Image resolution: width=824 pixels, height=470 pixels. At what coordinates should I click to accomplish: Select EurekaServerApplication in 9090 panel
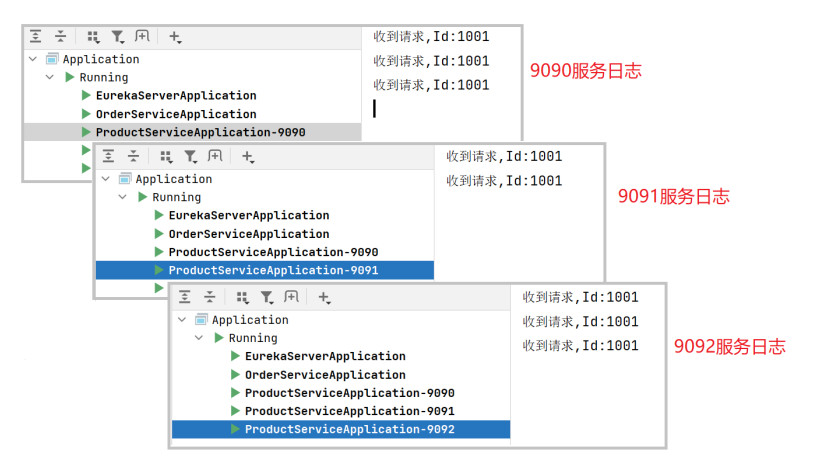pos(176,96)
